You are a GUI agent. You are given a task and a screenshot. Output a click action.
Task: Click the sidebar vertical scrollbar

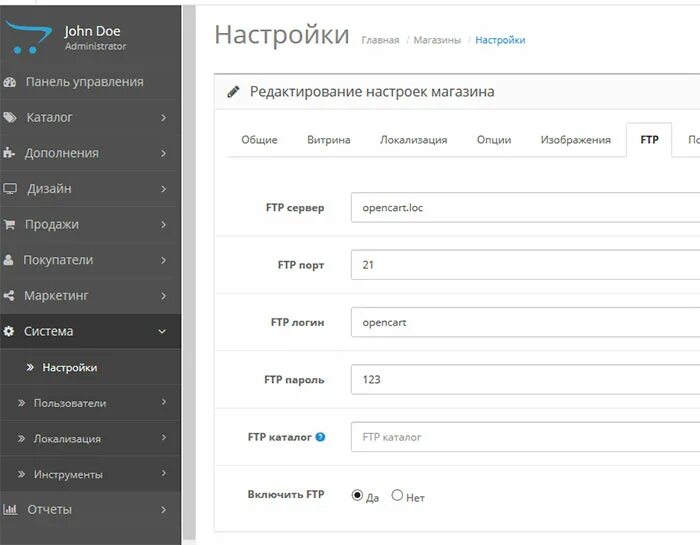[189, 272]
